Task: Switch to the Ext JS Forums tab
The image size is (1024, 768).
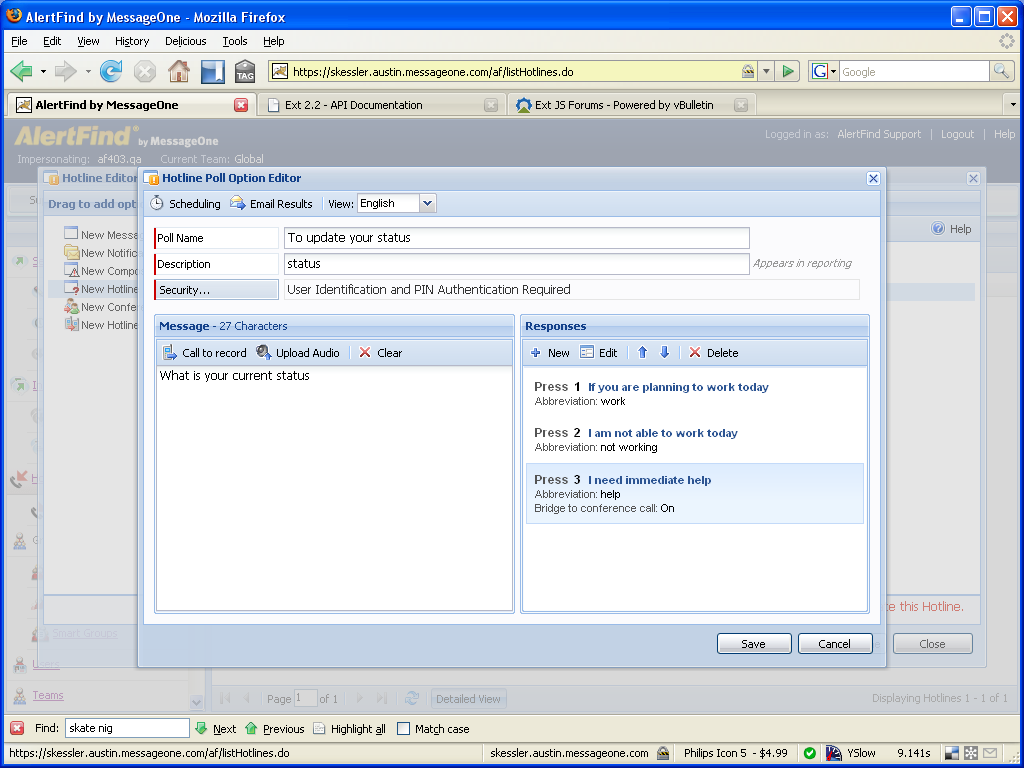Action: [632, 104]
